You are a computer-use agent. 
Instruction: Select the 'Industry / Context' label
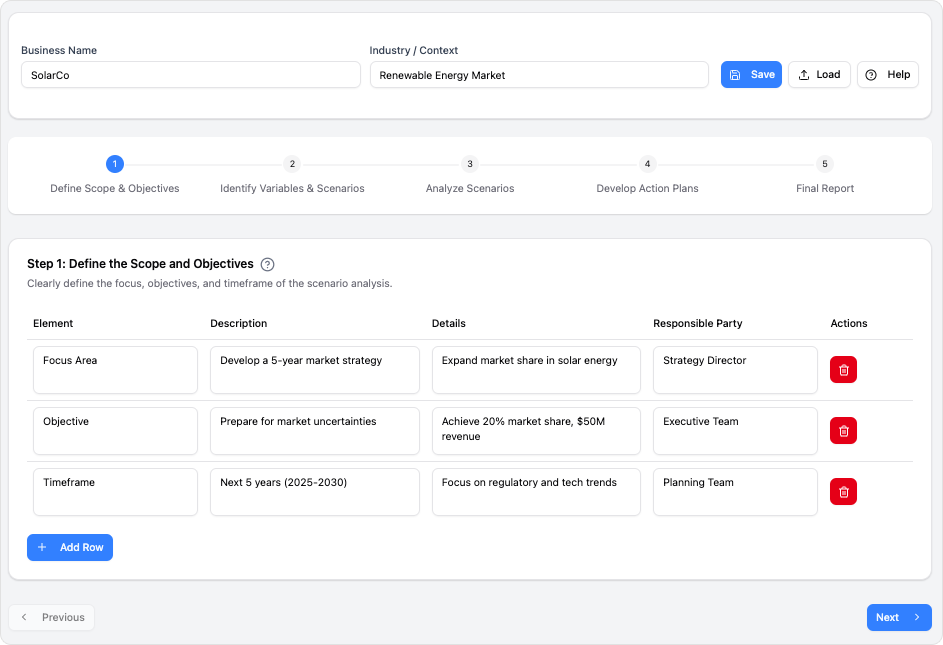tap(414, 51)
